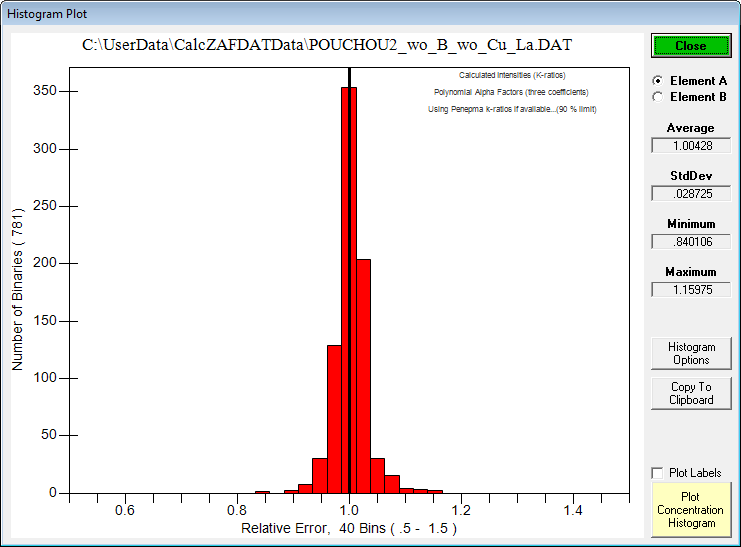Click Plot Concentration Histogram button

[691, 509]
